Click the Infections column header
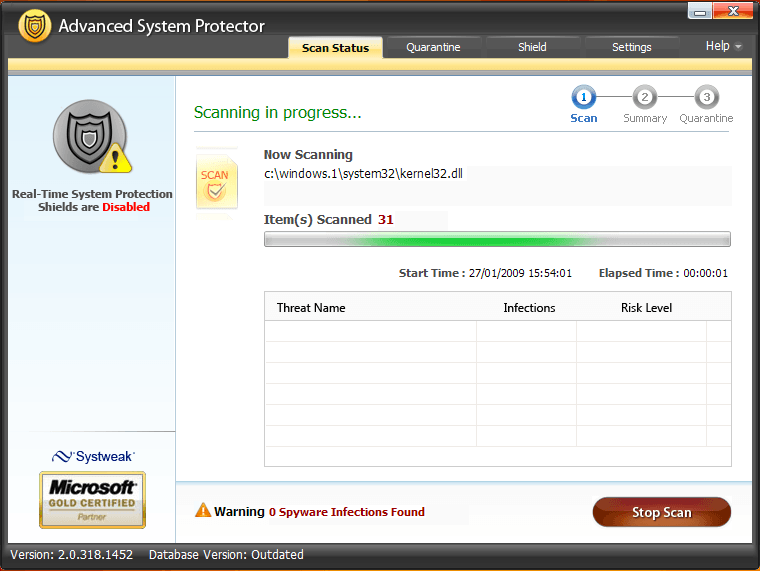 click(529, 308)
